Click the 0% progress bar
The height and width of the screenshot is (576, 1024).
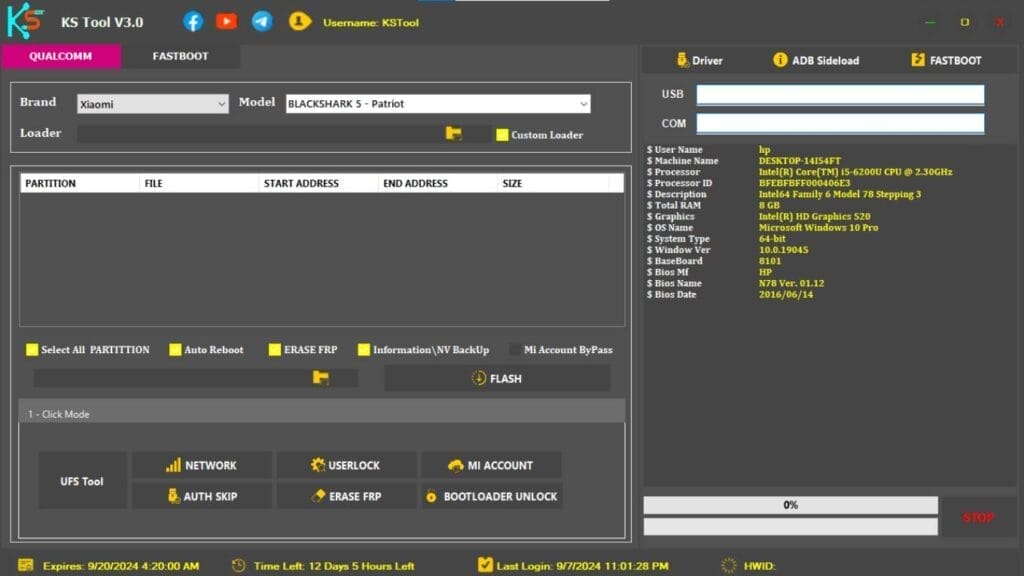790,504
